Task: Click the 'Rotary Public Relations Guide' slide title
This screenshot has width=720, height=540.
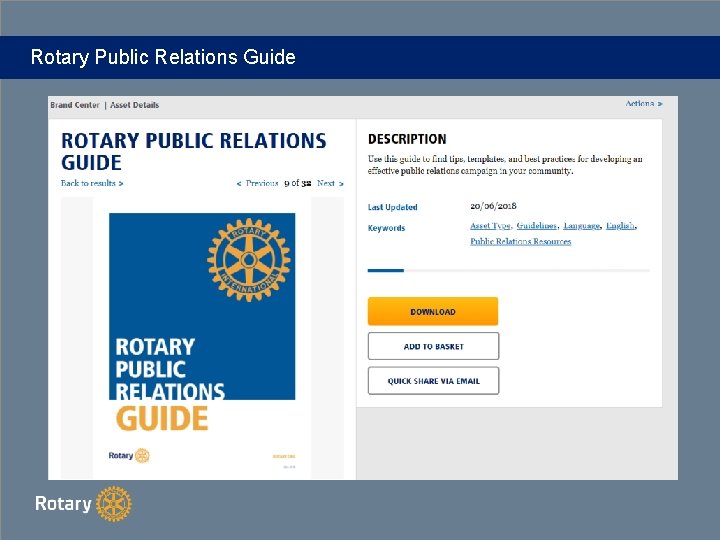Action: point(163,57)
